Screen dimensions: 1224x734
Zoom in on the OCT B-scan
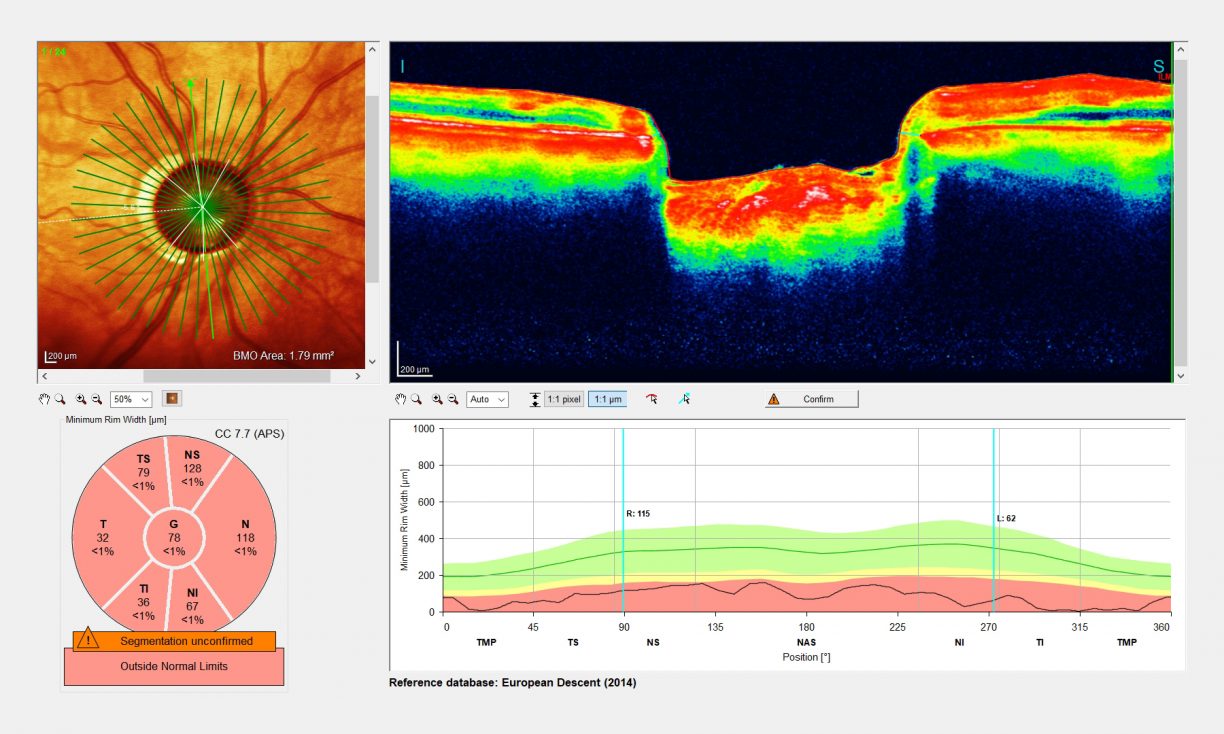(437, 399)
